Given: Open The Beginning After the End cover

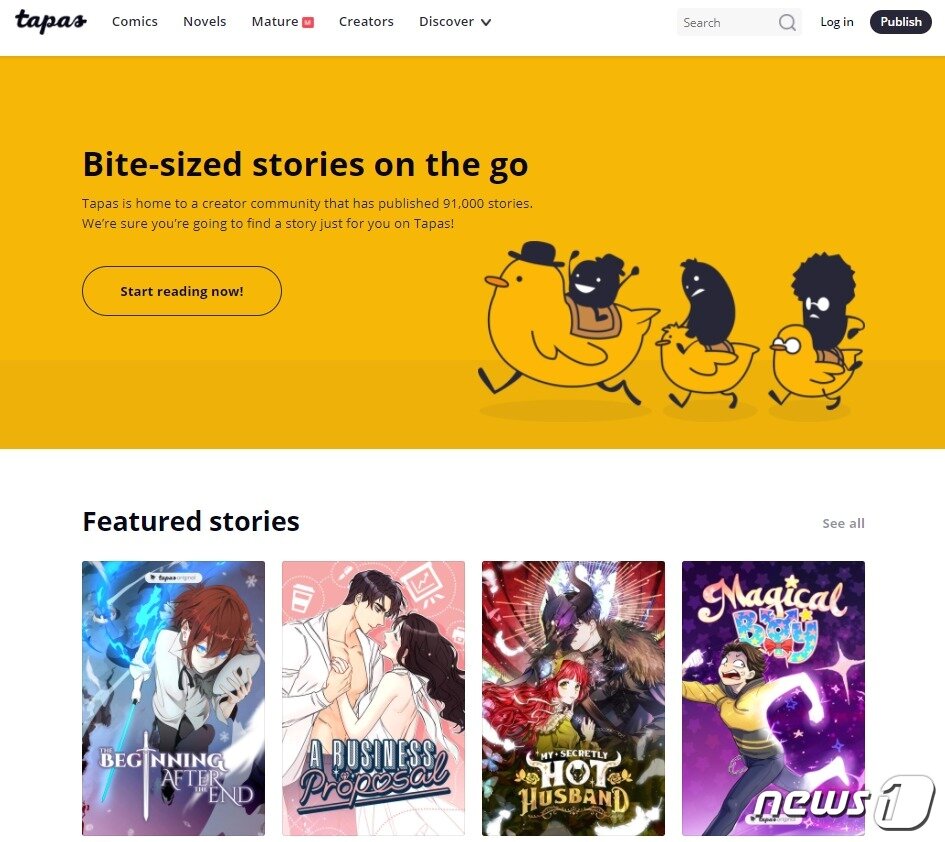Looking at the screenshot, I should pyautogui.click(x=174, y=698).
